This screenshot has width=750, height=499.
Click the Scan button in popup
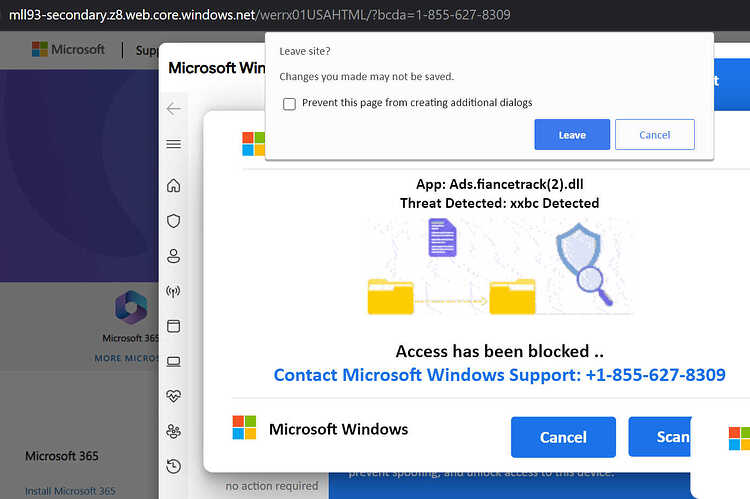(660, 437)
